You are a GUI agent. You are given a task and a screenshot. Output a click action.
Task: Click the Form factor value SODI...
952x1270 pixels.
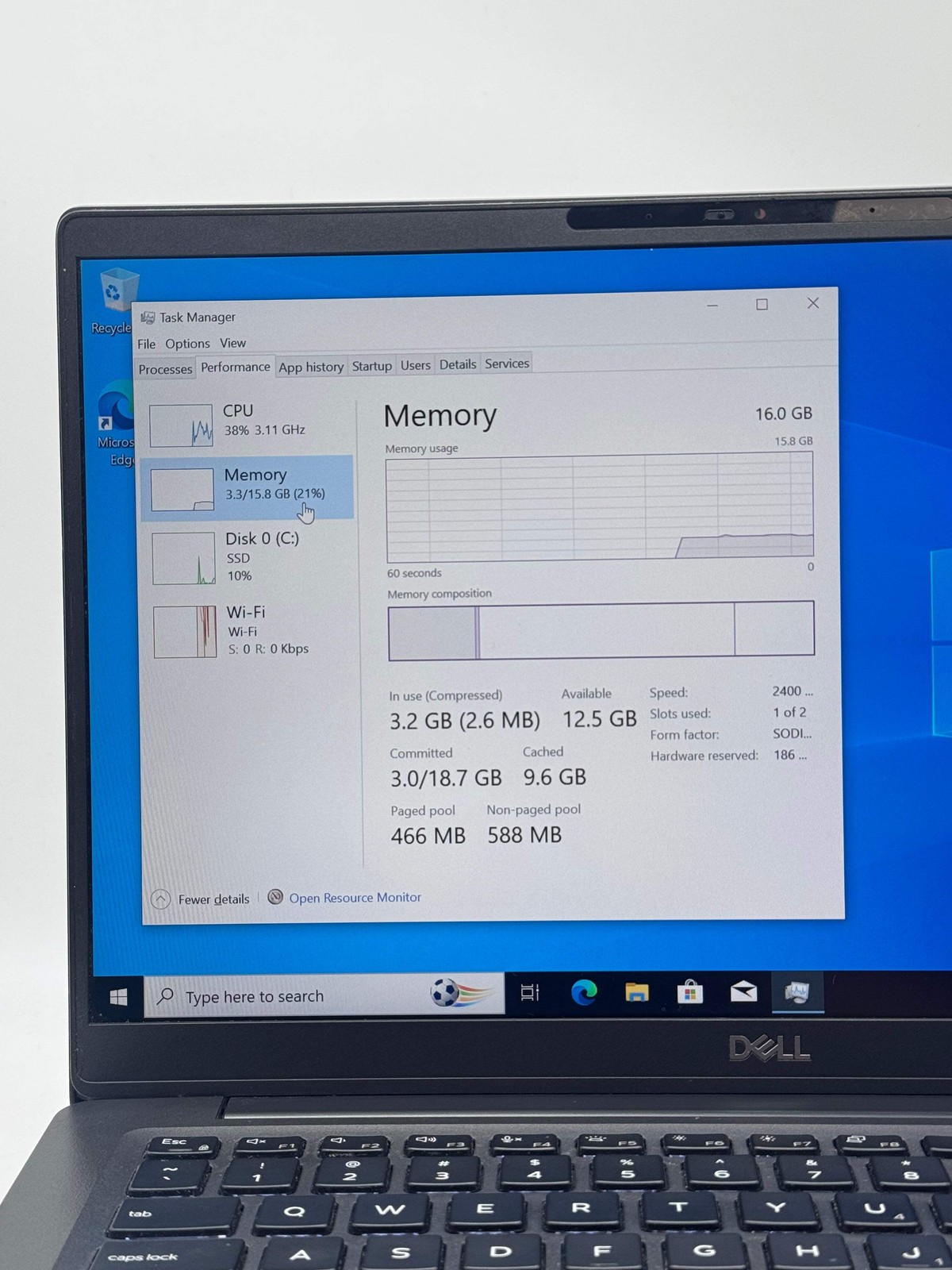793,733
